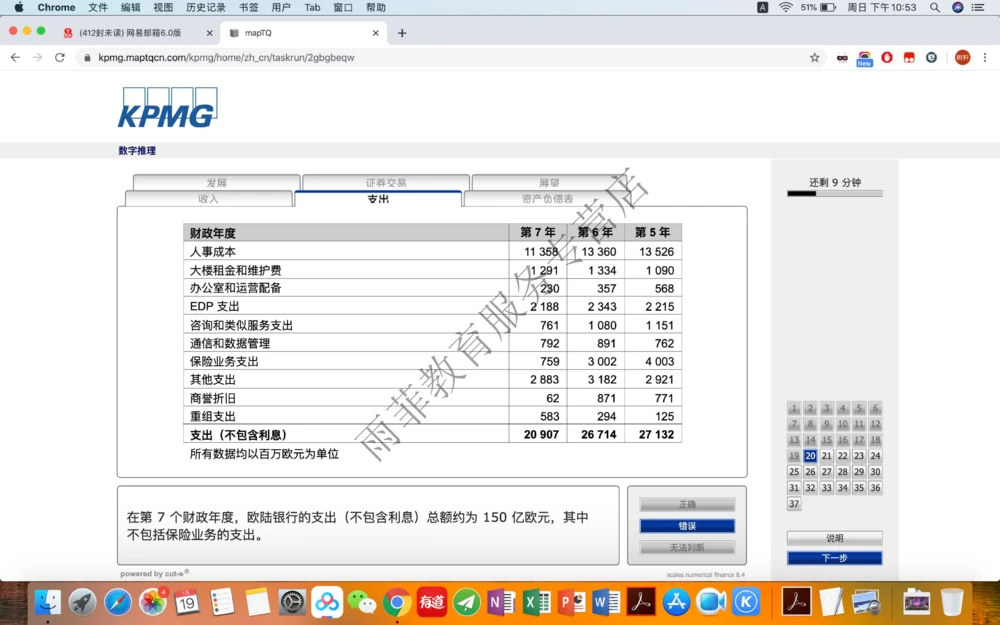The width and height of the screenshot is (1000, 625).
Task: Click the remaining time progress bar
Action: 834,194
